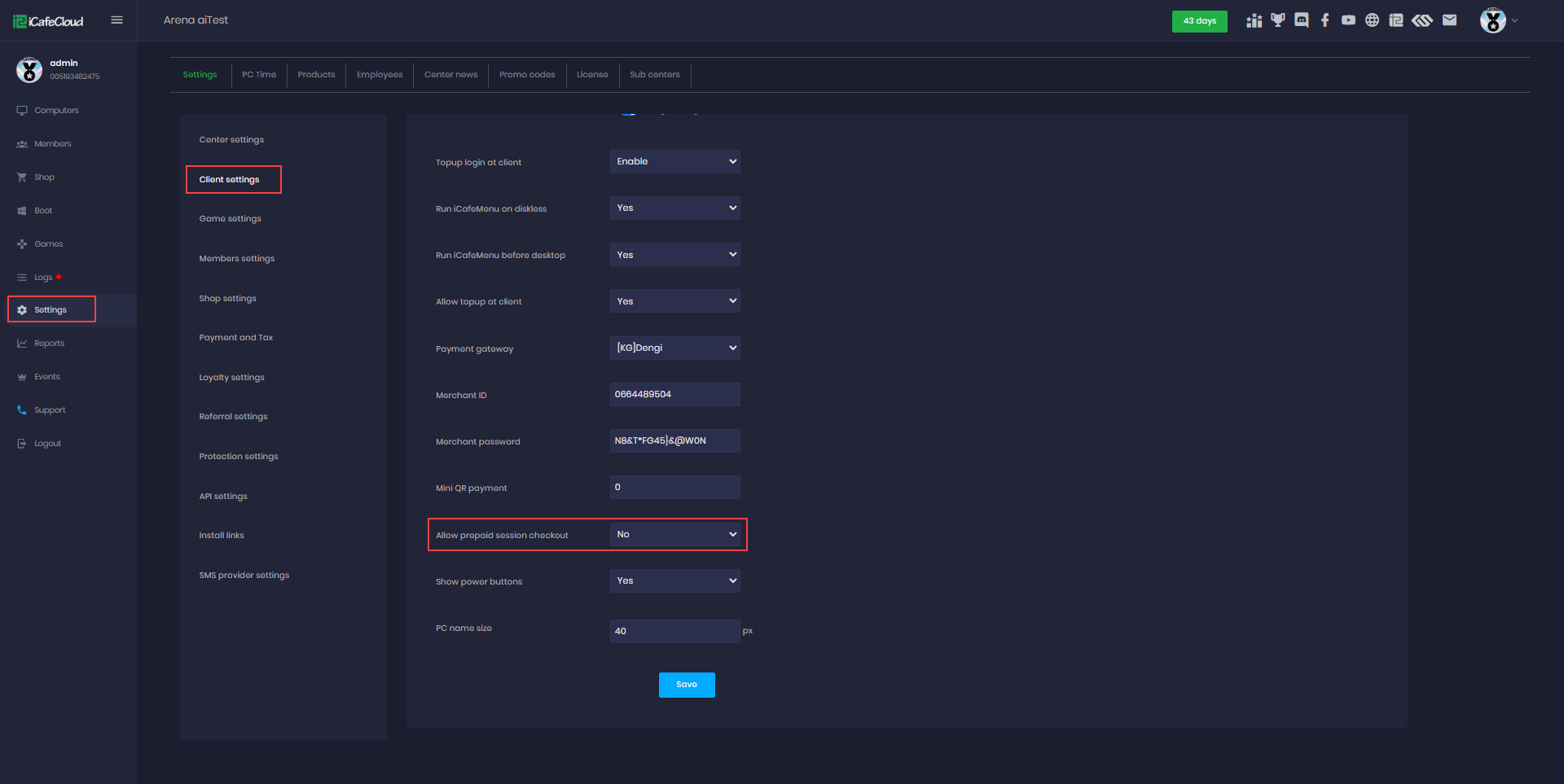Screen dimensions: 1564x784
Task: Change Allow prepaid session checkout value
Action: [676, 534]
